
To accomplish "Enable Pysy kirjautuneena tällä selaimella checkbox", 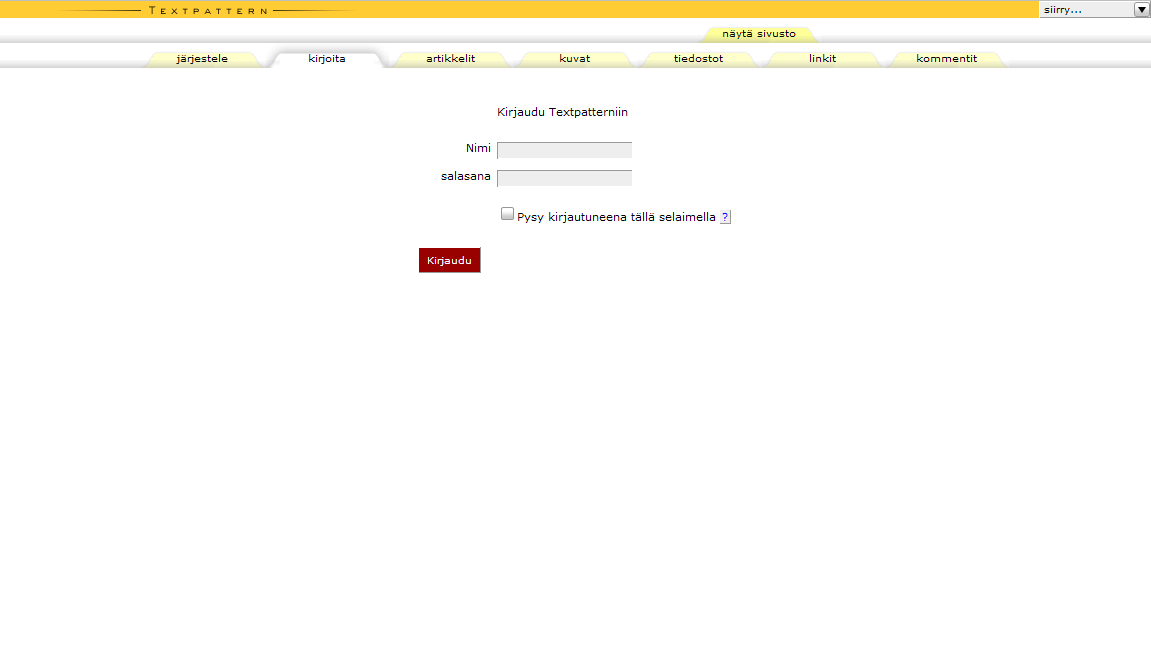I will tap(507, 214).
